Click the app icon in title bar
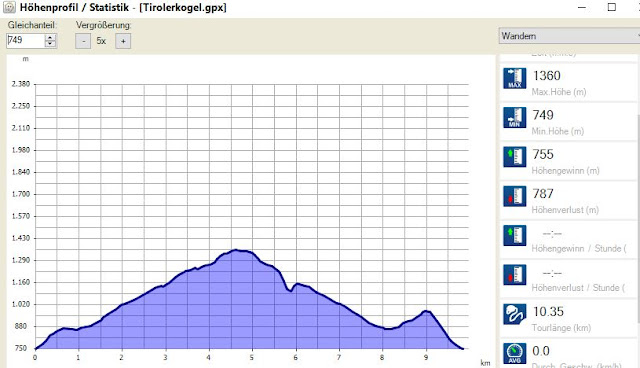Viewport: 640px width, 368px height. click(9, 7)
